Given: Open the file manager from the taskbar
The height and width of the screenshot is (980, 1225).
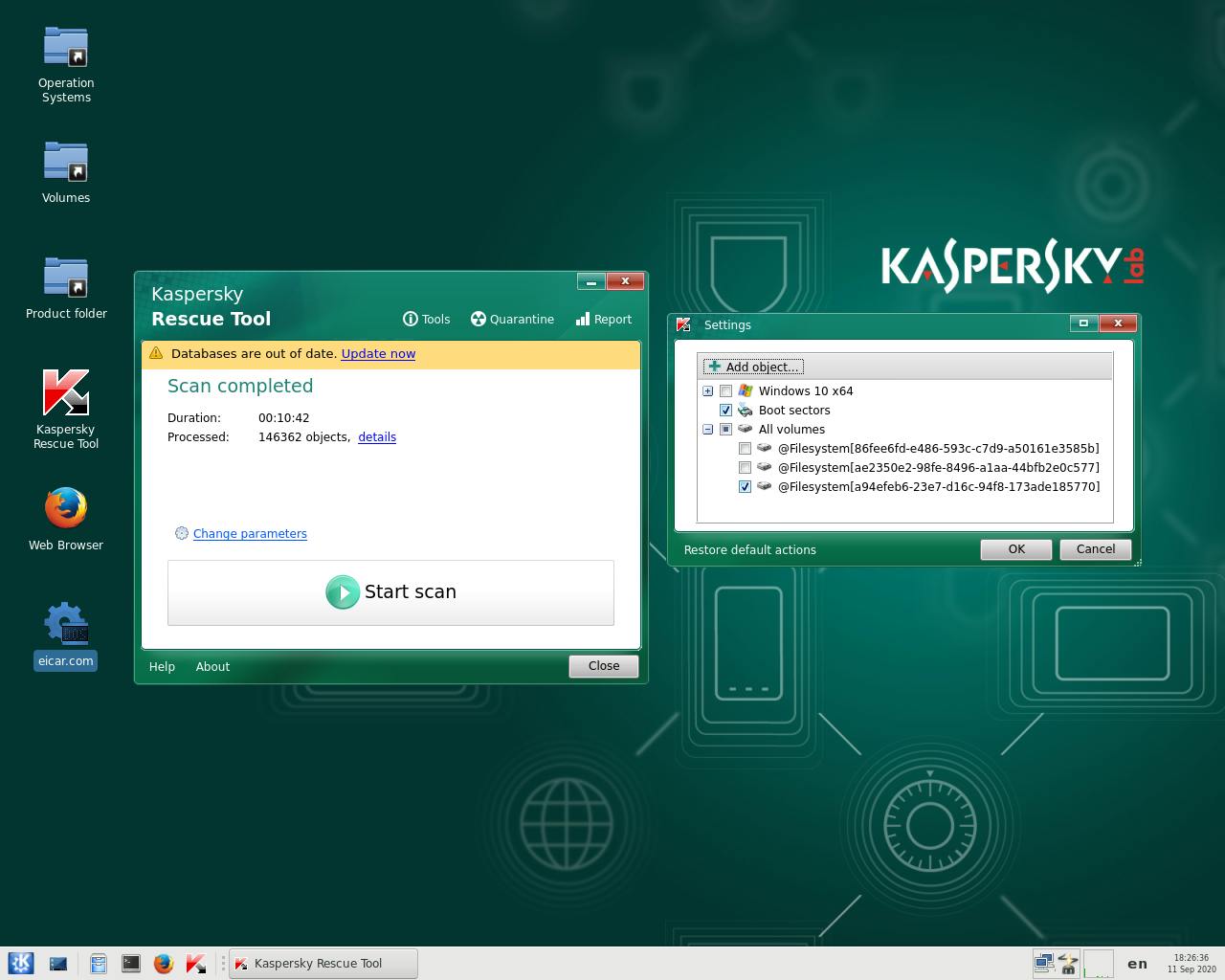Looking at the screenshot, I should pos(99,964).
